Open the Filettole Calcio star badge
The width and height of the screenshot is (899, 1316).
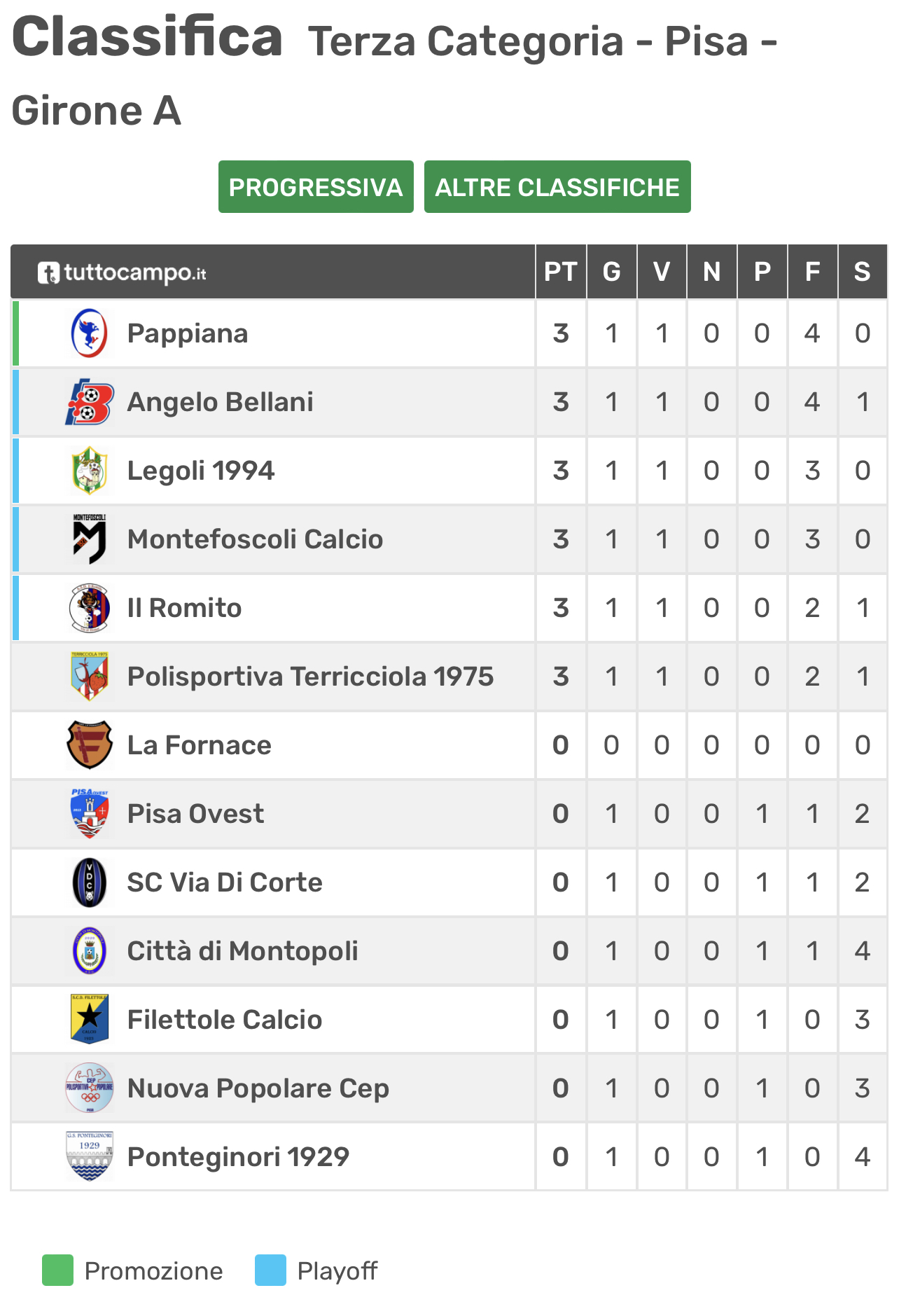[90, 1020]
